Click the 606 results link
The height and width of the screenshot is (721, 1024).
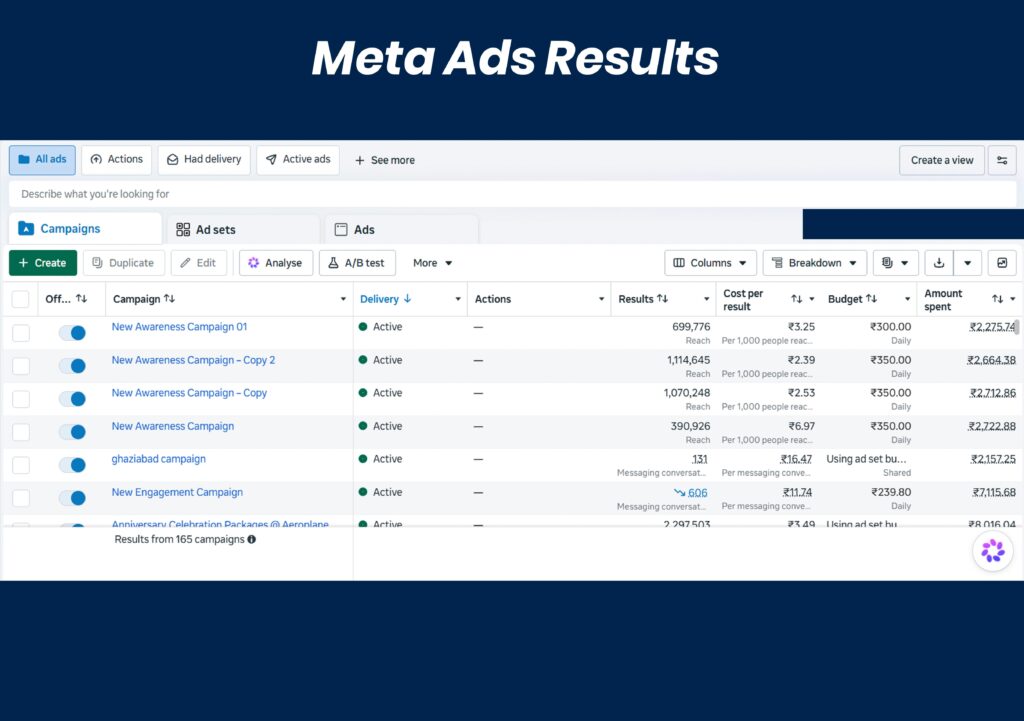[x=697, y=492]
